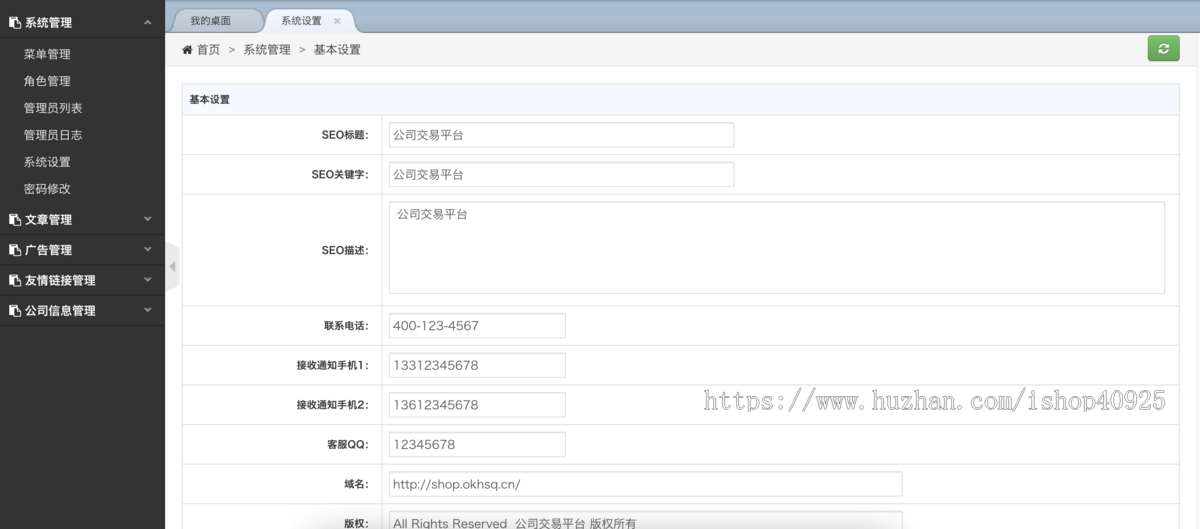This screenshot has width=1200, height=529.
Task: Click the 广告管理 sidebar section icon
Action: 15,250
